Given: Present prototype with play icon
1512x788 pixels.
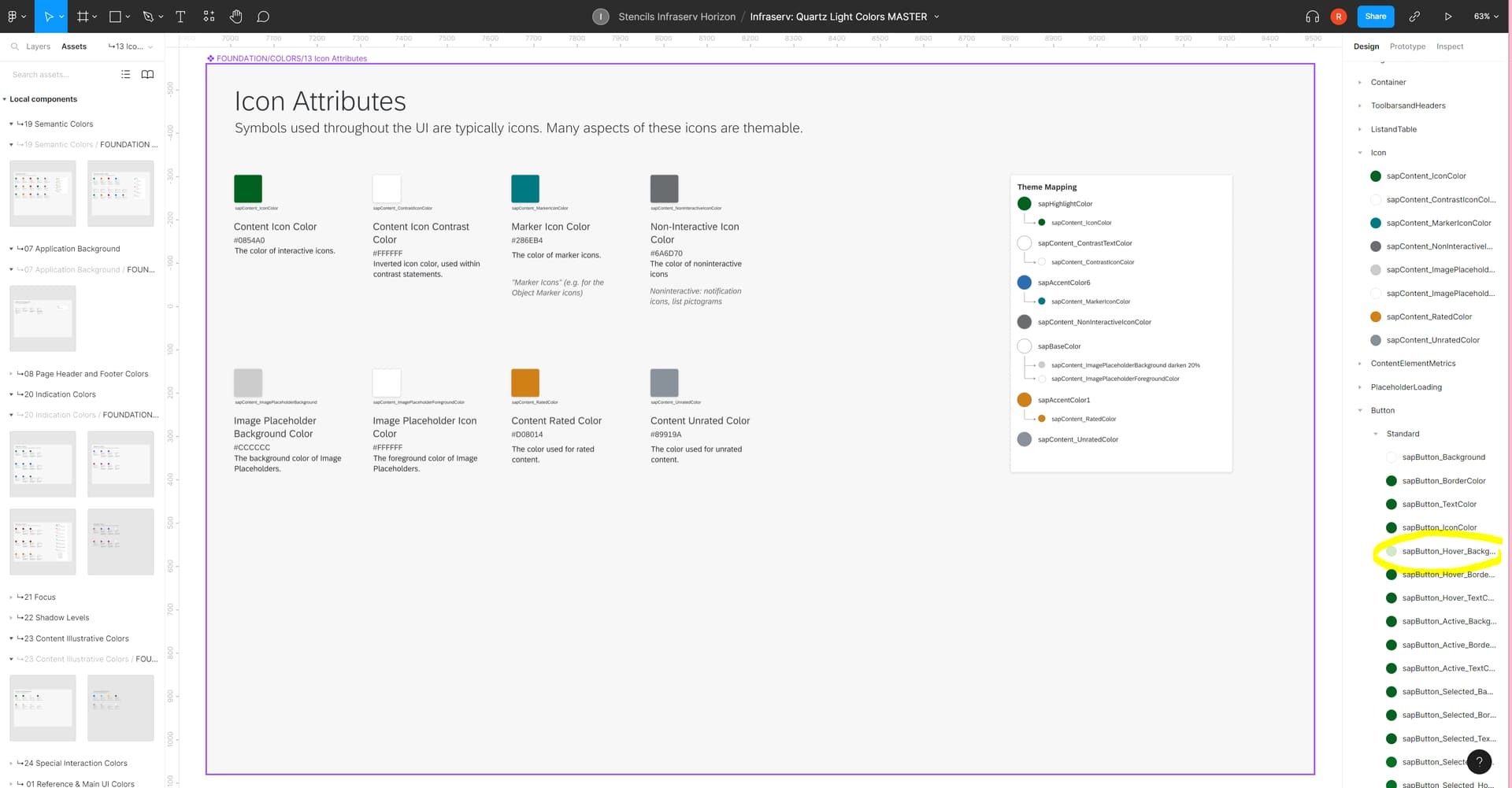Looking at the screenshot, I should [x=1447, y=17].
